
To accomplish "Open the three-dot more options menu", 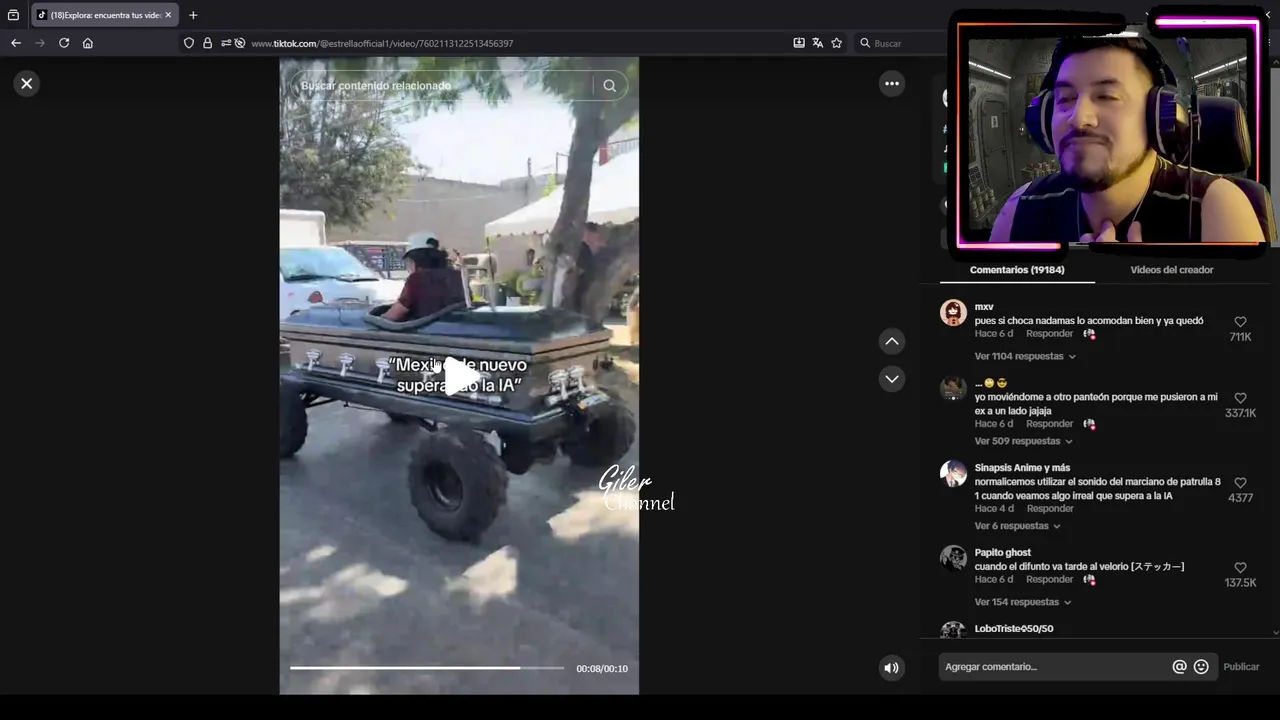I will click(x=892, y=83).
